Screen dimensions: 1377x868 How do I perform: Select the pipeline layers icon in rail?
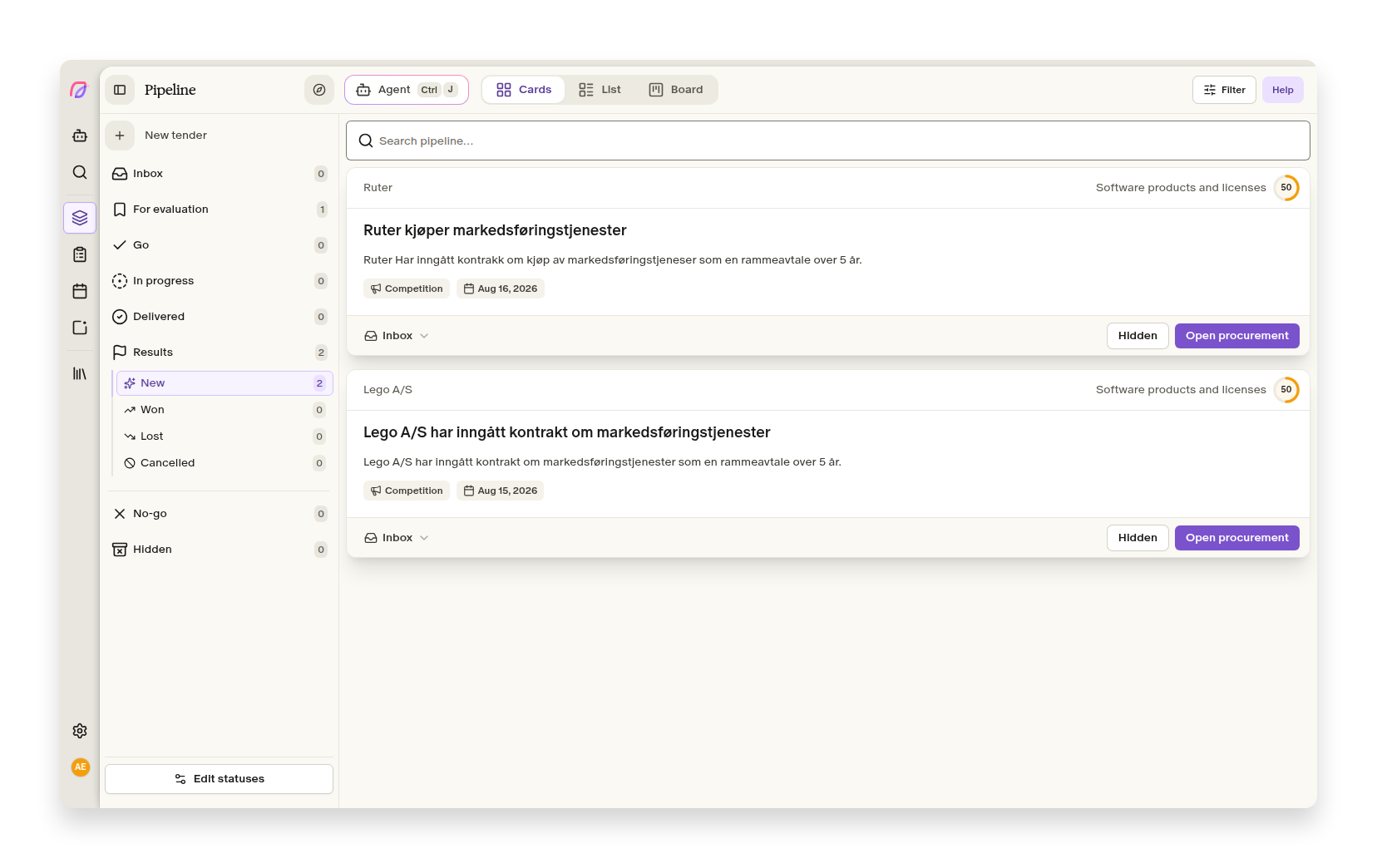(x=80, y=218)
